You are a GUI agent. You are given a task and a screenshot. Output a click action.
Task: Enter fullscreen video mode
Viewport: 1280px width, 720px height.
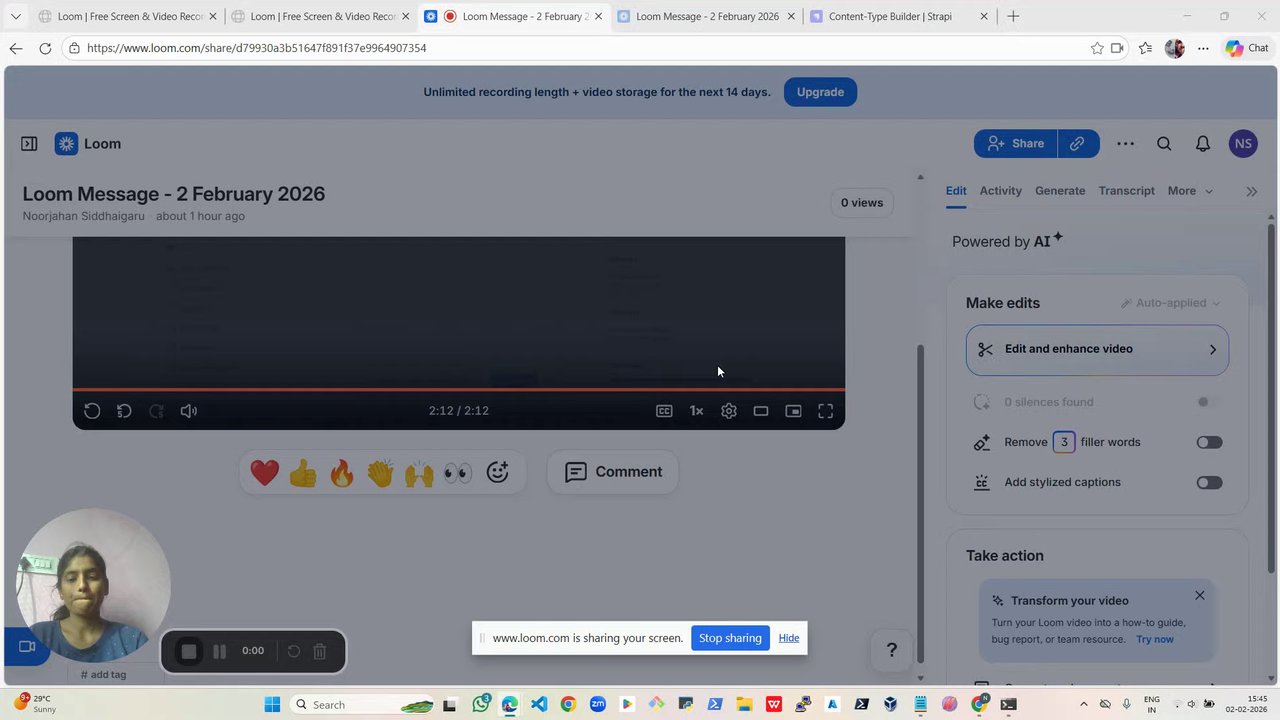point(826,411)
